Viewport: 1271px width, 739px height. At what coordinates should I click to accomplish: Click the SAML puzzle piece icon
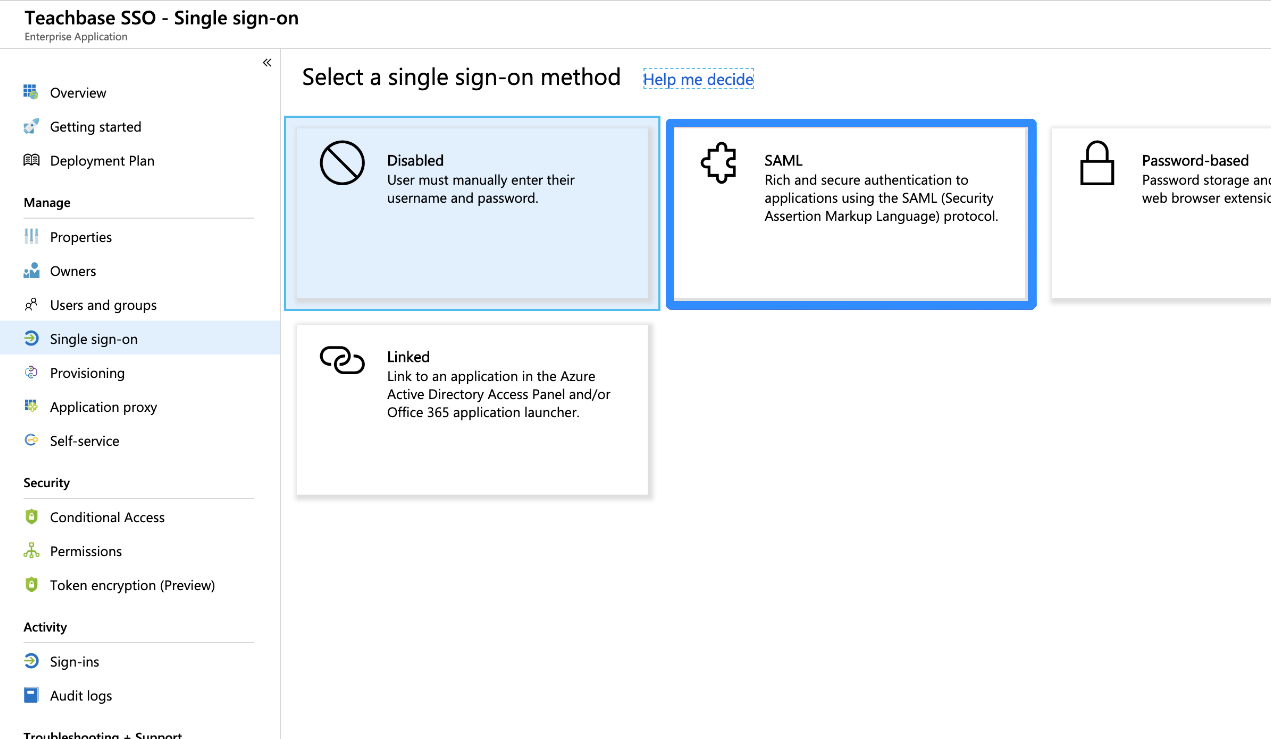point(719,163)
